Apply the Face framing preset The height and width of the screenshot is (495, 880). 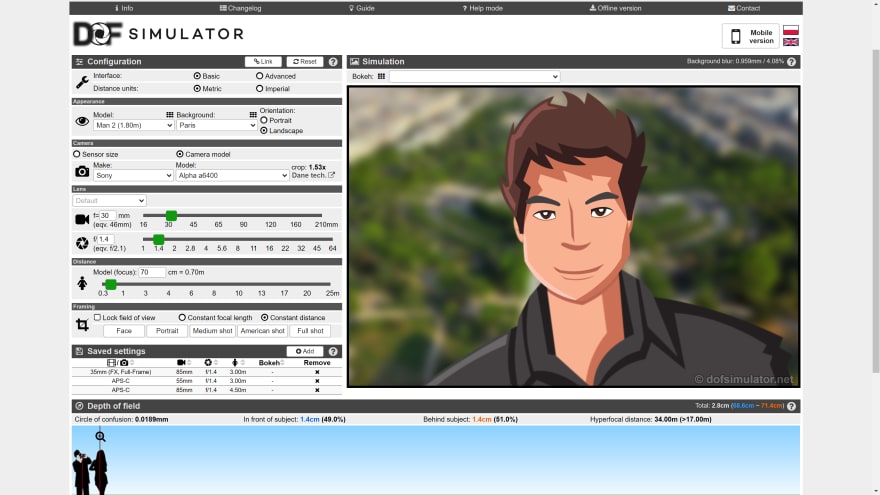tap(124, 331)
